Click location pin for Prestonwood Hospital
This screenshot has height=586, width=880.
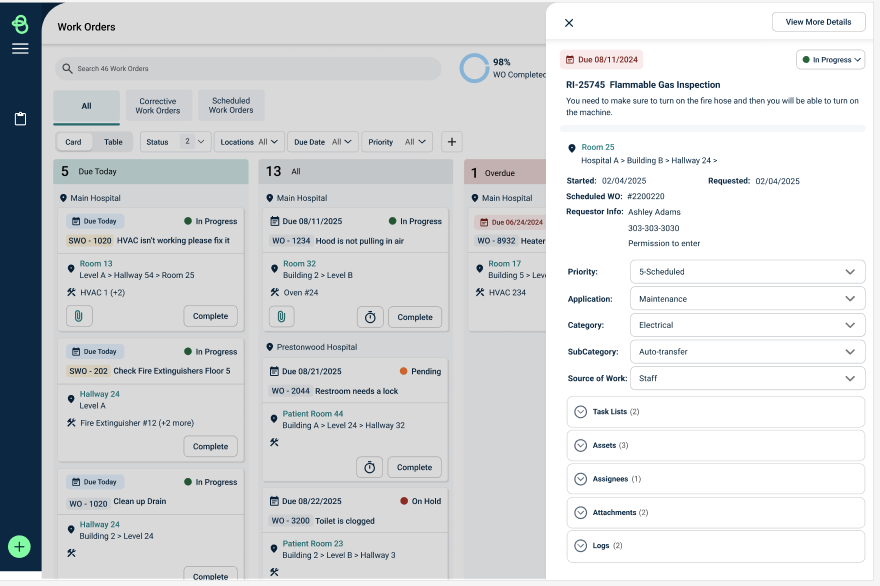269,347
